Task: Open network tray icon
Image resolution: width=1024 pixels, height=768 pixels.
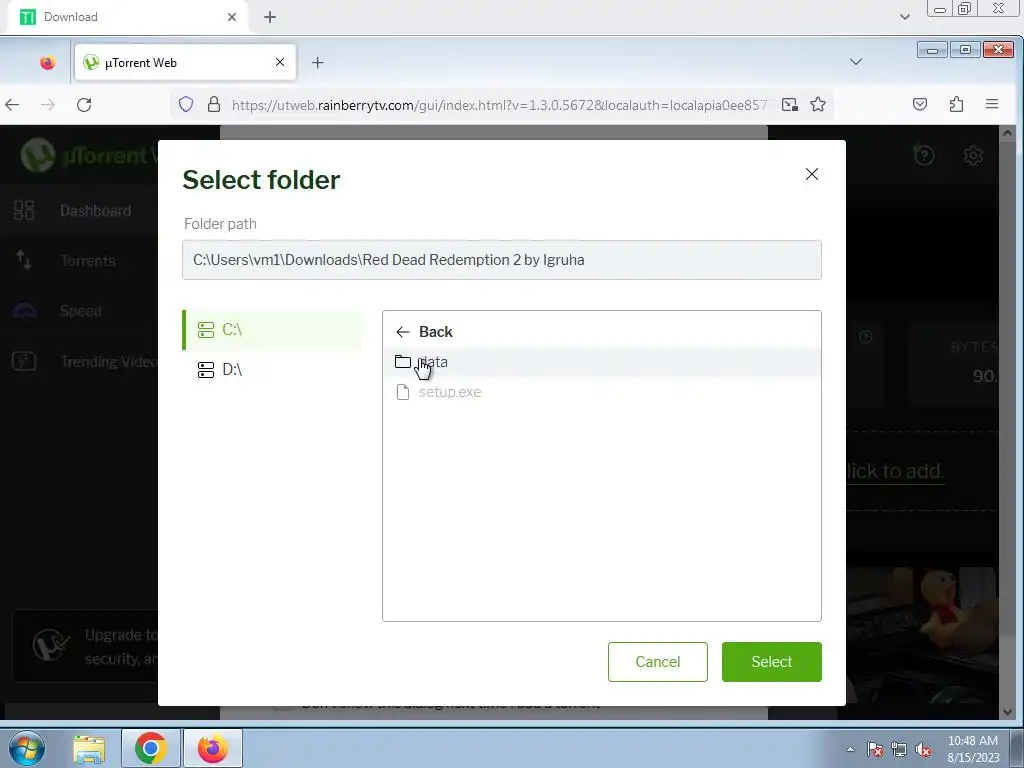Action: pyautogui.click(x=899, y=749)
